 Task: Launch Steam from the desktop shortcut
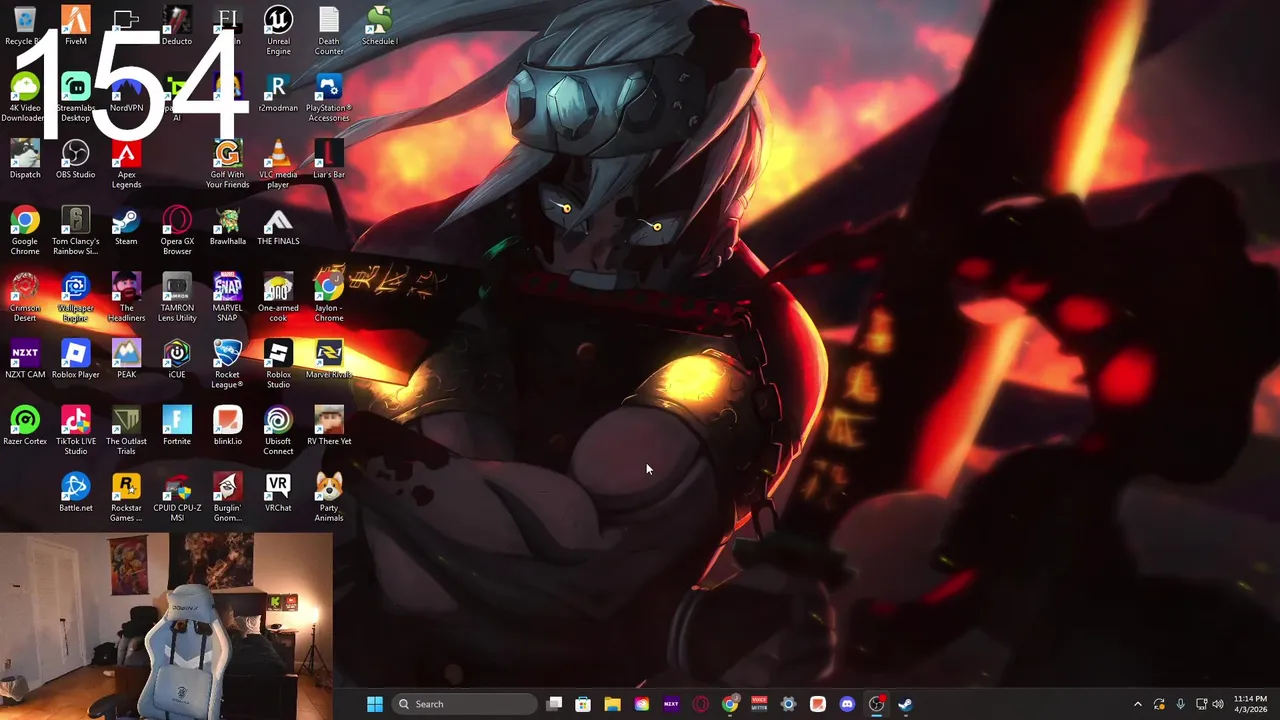click(x=126, y=226)
